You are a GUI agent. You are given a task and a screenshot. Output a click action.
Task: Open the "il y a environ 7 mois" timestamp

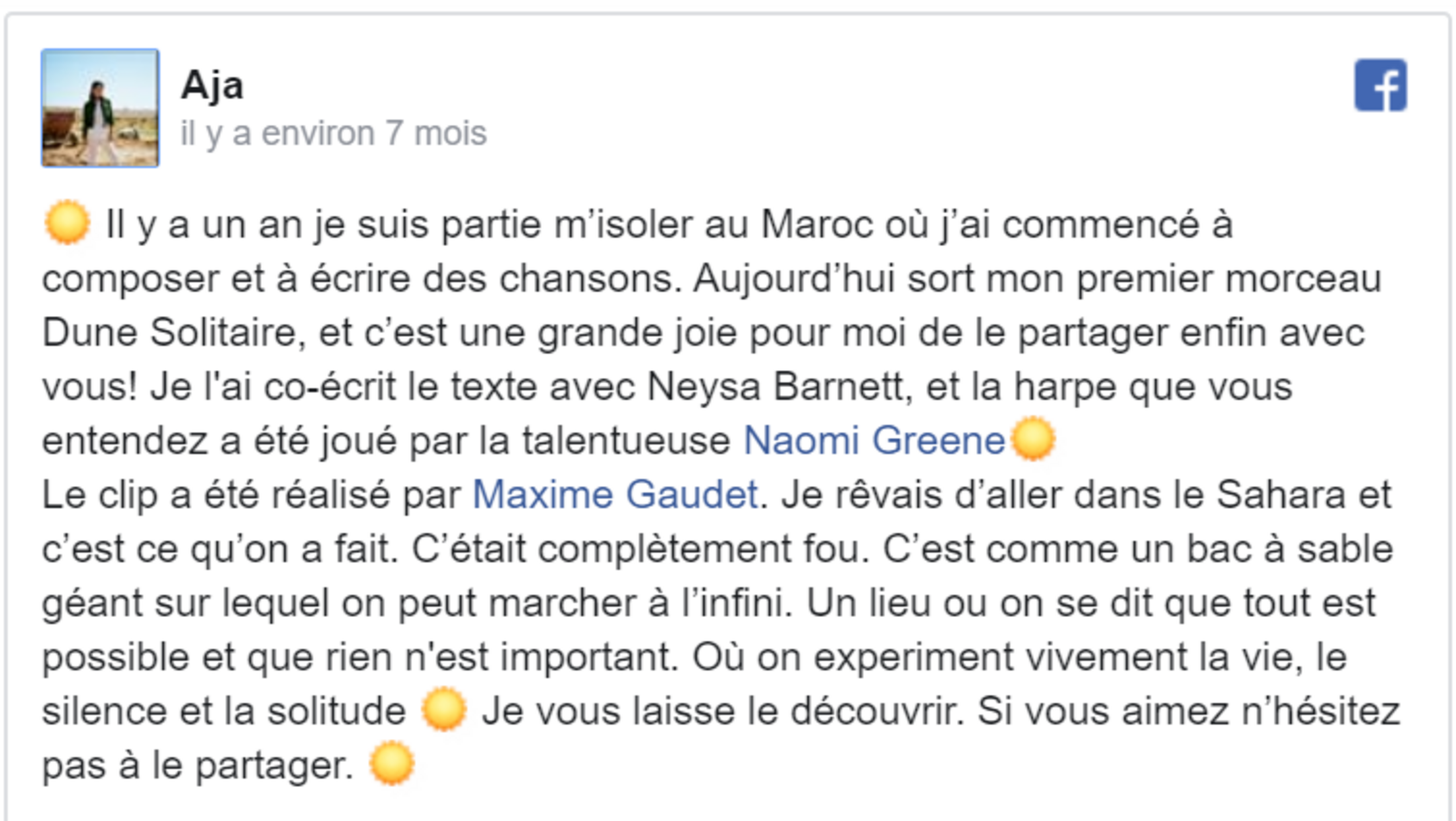[x=334, y=133]
